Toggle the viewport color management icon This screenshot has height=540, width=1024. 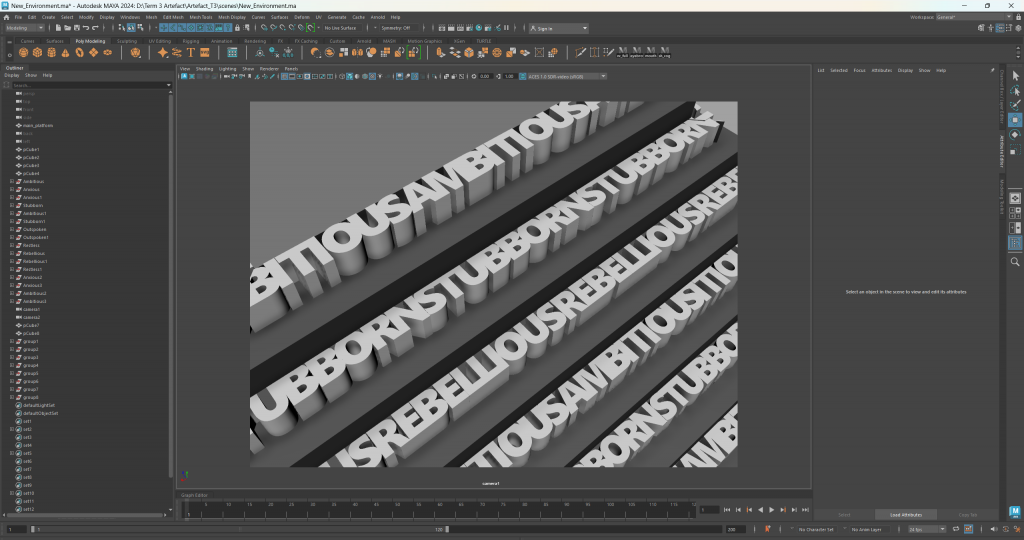point(522,76)
